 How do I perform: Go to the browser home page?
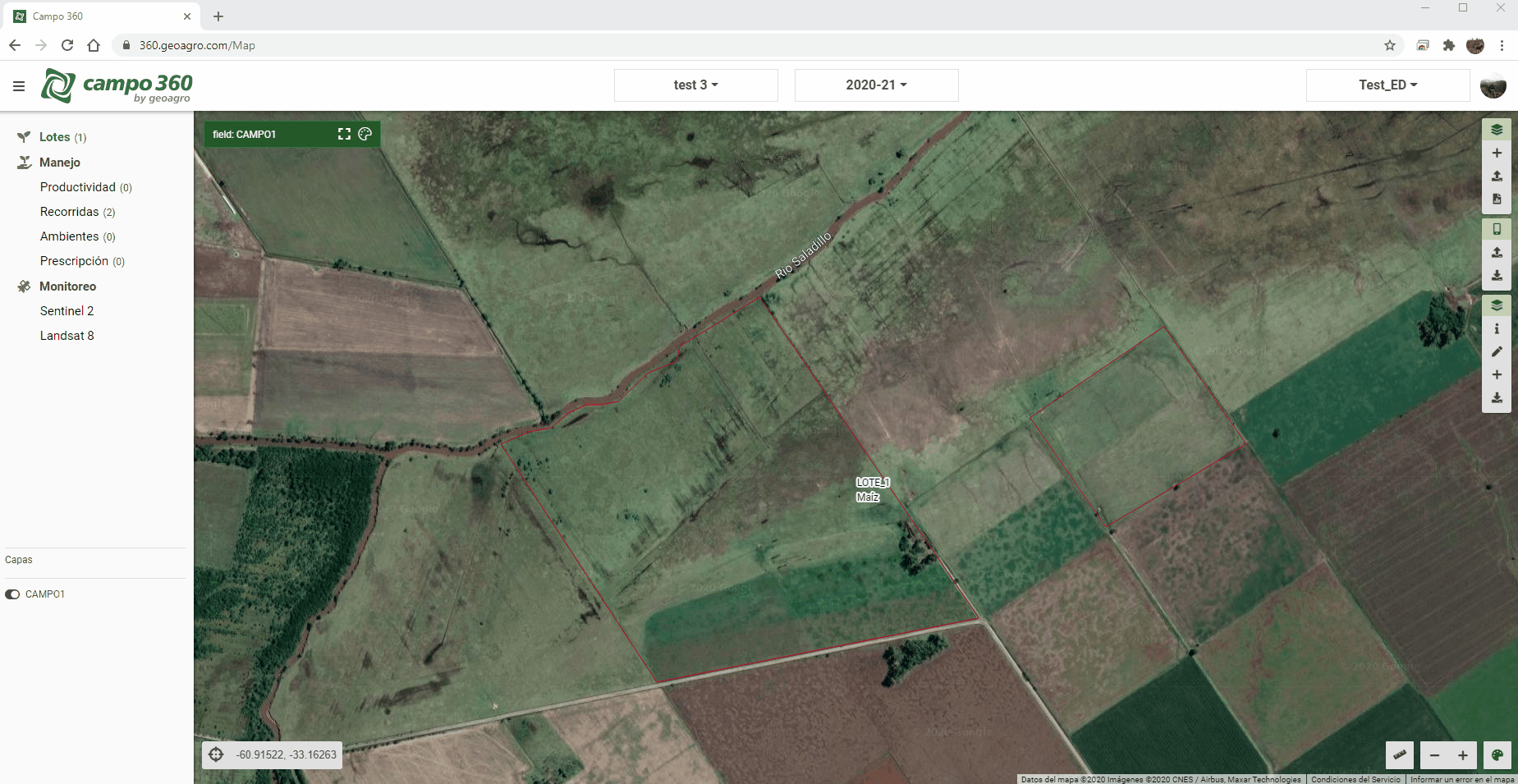pos(94,45)
